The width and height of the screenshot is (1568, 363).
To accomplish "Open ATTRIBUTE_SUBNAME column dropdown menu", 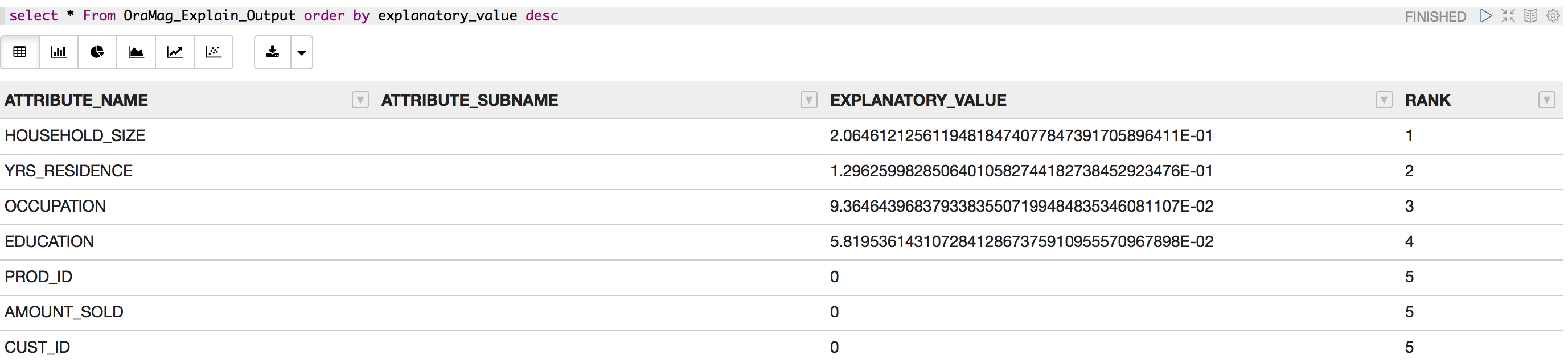I will [x=809, y=100].
